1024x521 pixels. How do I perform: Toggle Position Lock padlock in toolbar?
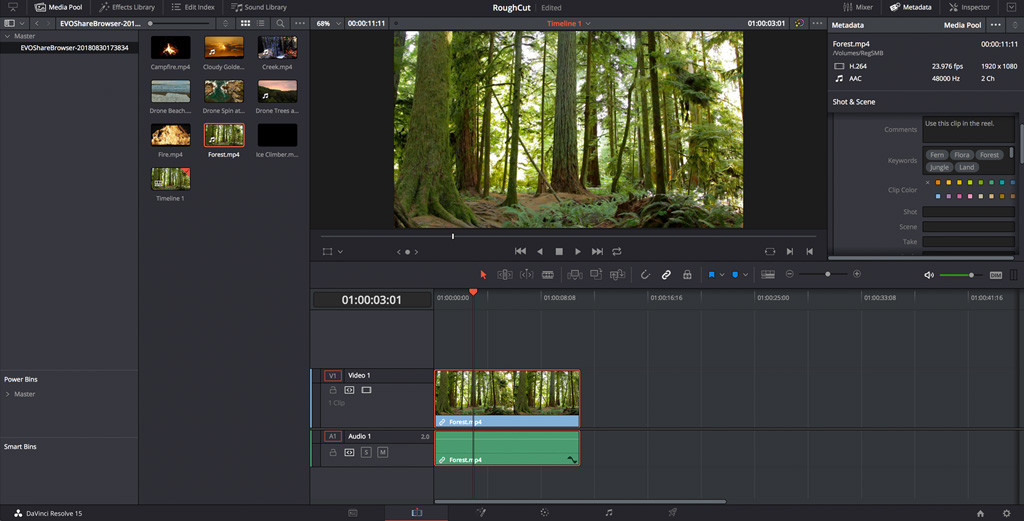point(687,275)
